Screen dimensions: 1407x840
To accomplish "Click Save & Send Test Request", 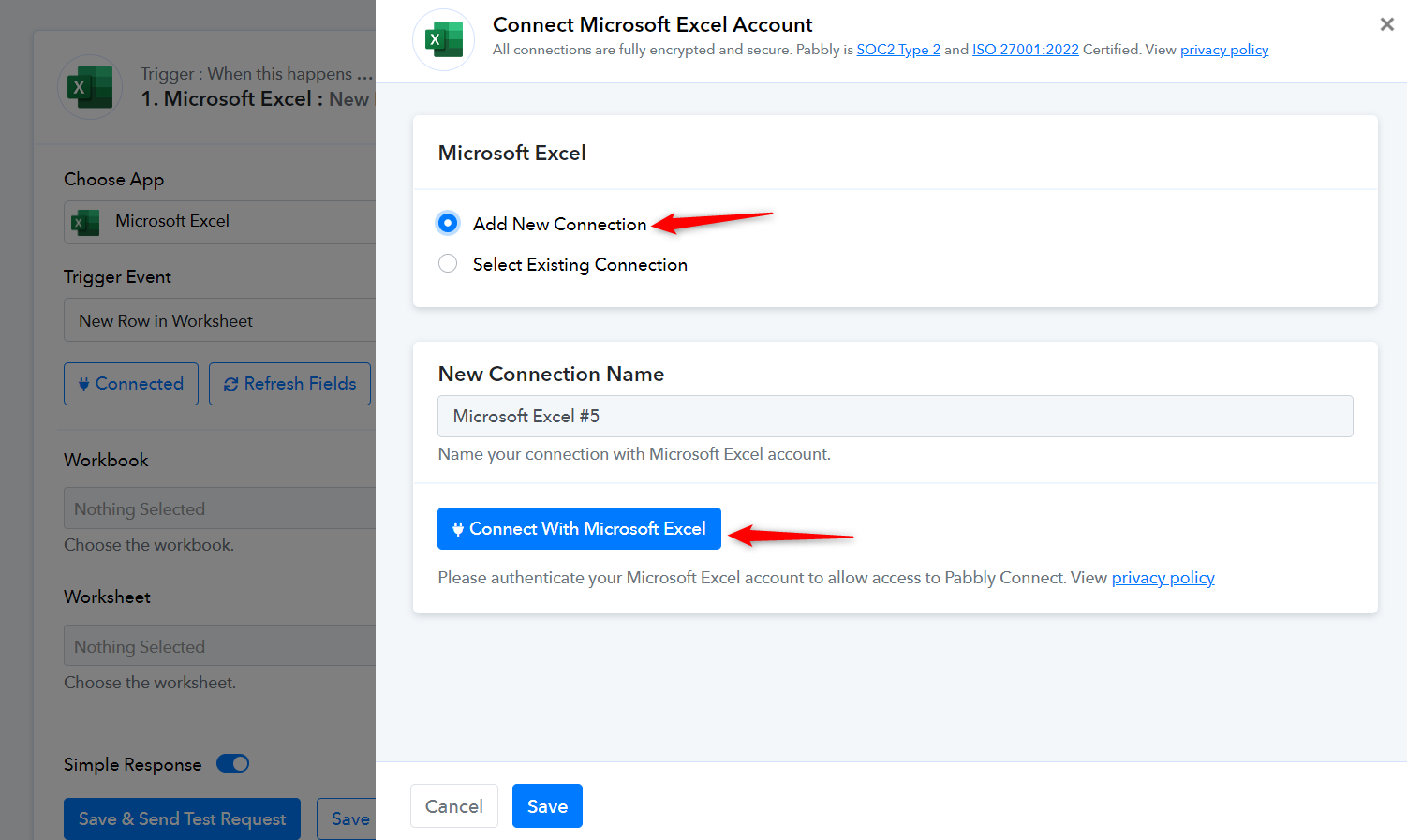I will pos(182,819).
